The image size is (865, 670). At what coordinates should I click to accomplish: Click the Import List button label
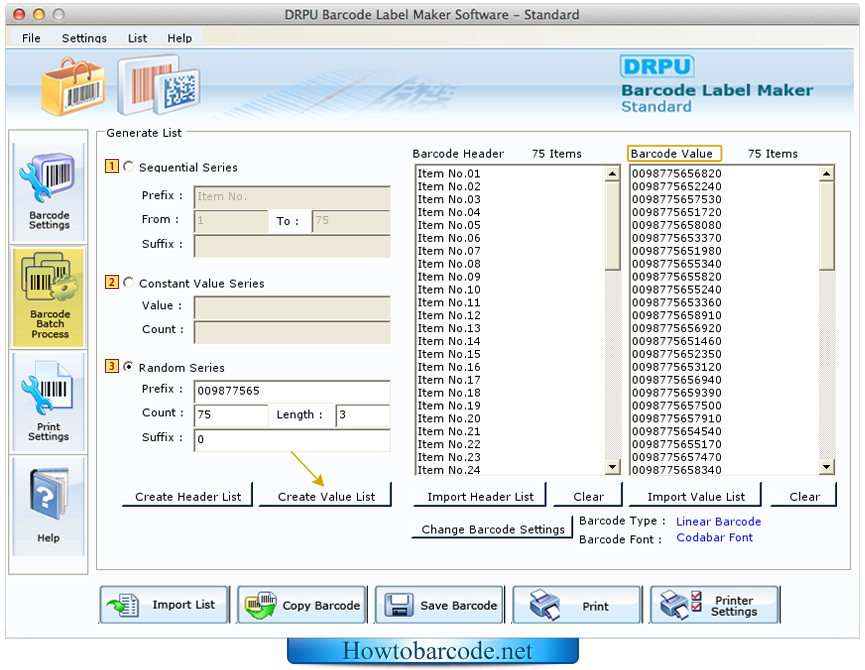point(184,604)
